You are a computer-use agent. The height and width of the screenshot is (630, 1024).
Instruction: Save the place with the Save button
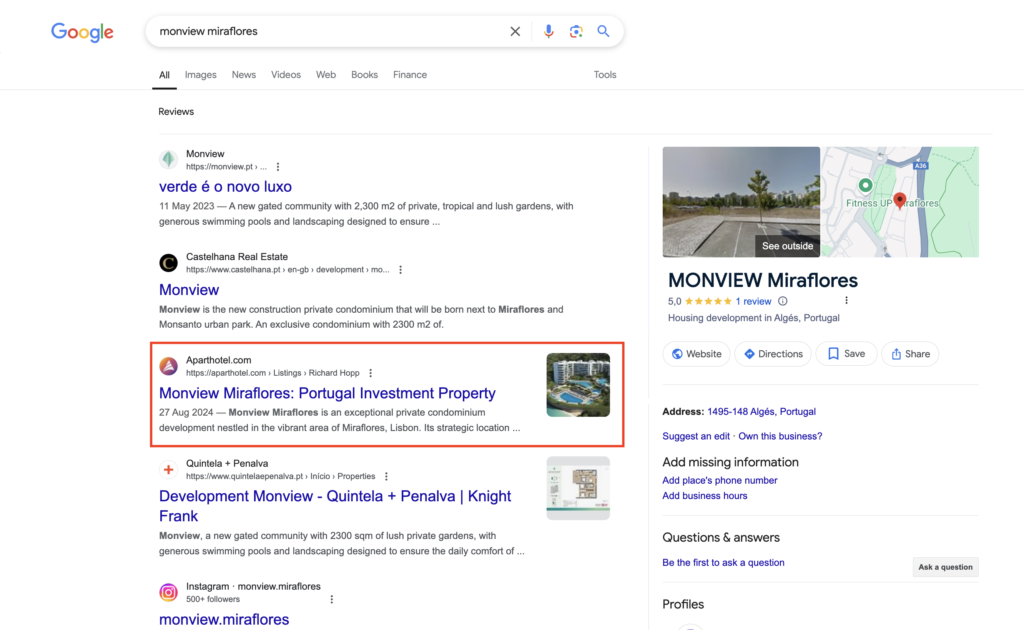coord(846,354)
